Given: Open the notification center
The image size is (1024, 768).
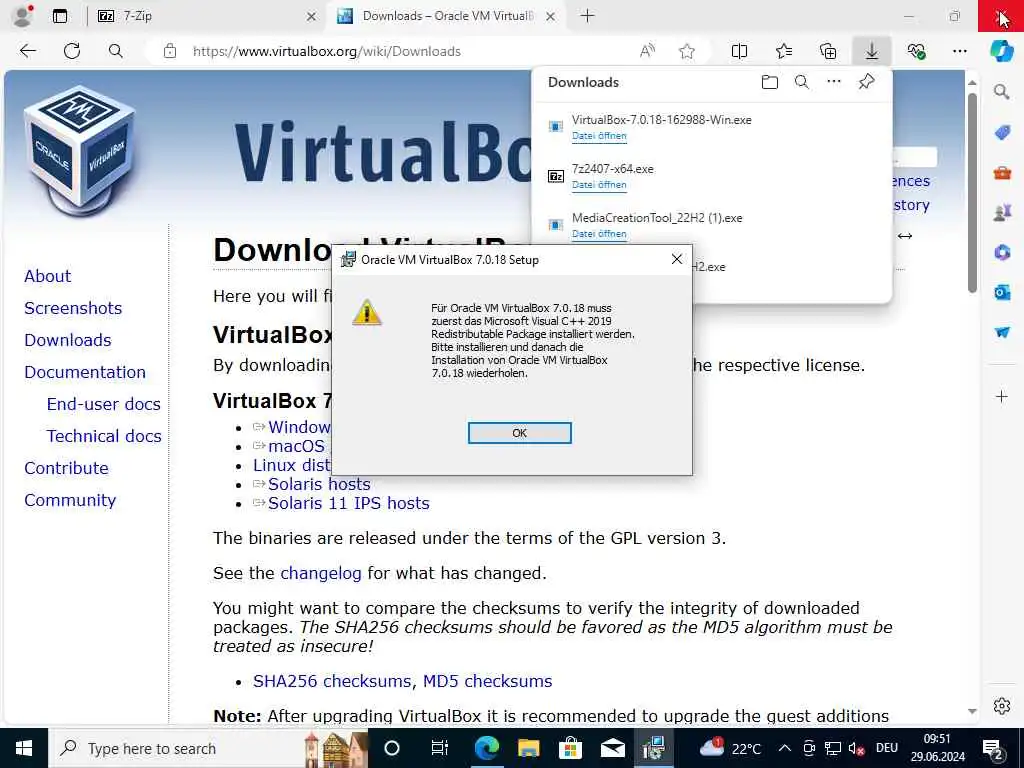Looking at the screenshot, I should pos(993,750).
